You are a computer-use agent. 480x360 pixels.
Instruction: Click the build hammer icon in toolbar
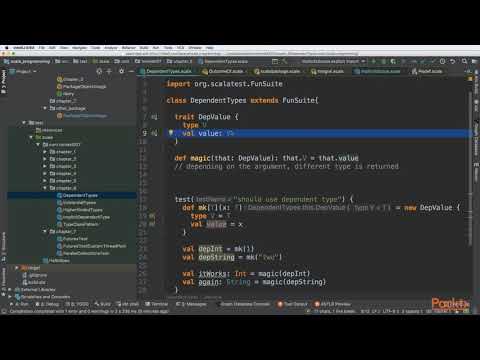tap(284, 61)
